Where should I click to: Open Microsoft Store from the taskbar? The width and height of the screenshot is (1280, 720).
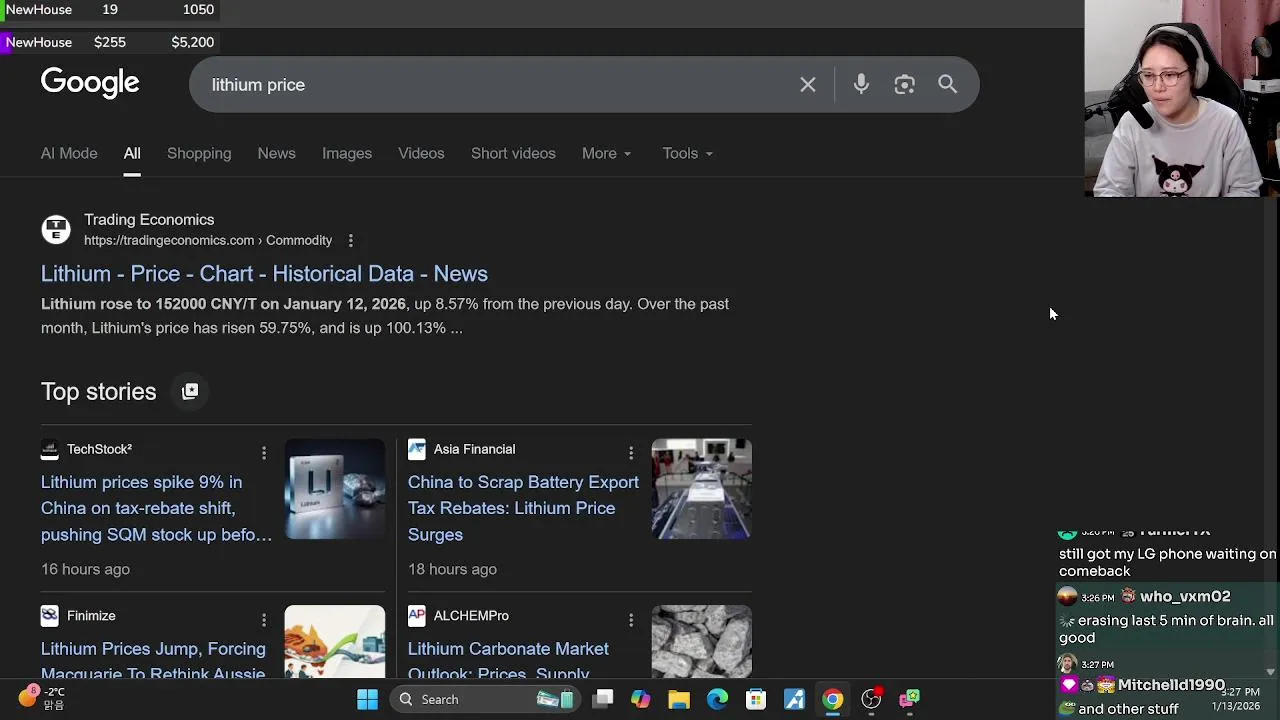756,699
